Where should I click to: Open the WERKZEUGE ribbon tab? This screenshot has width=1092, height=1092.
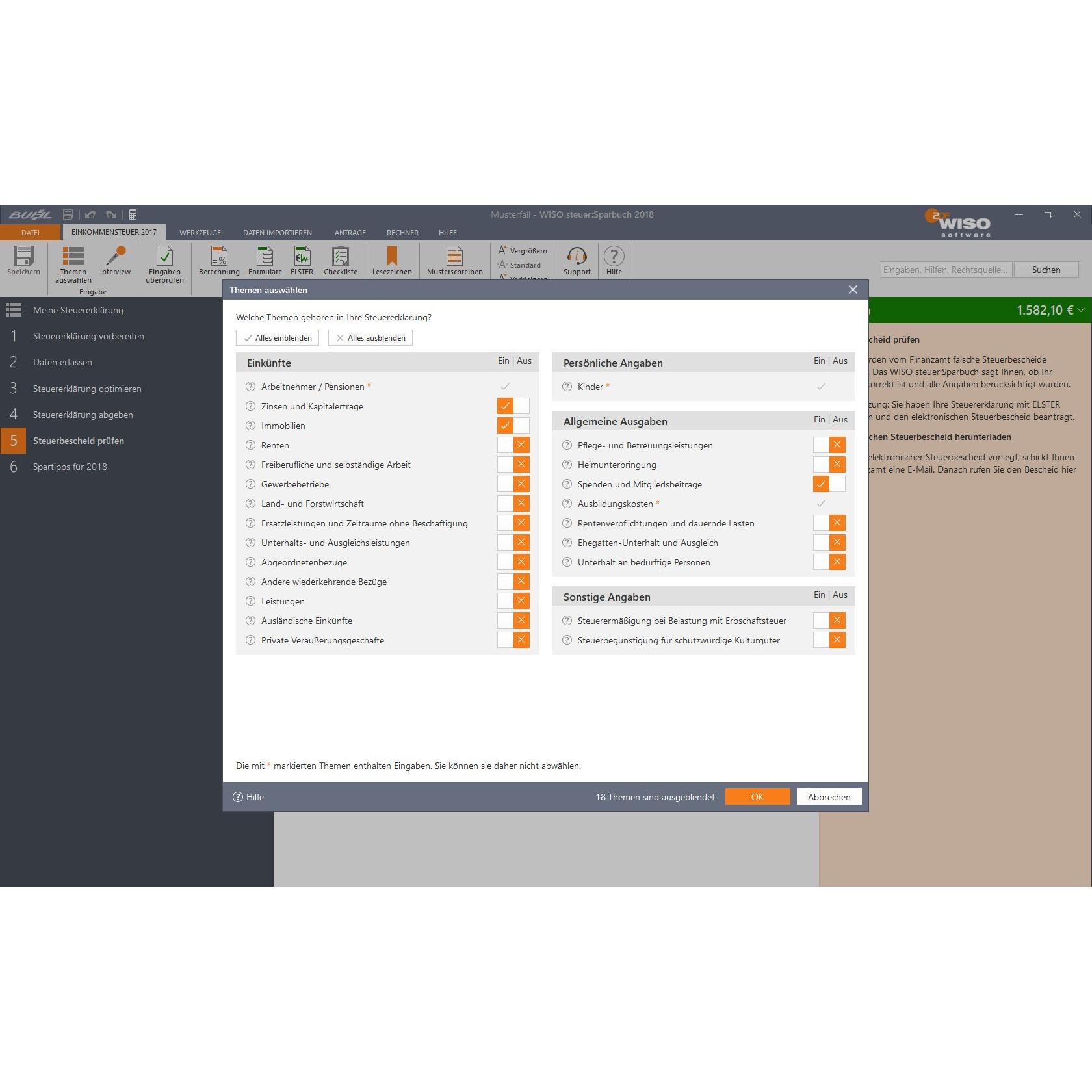(x=200, y=233)
